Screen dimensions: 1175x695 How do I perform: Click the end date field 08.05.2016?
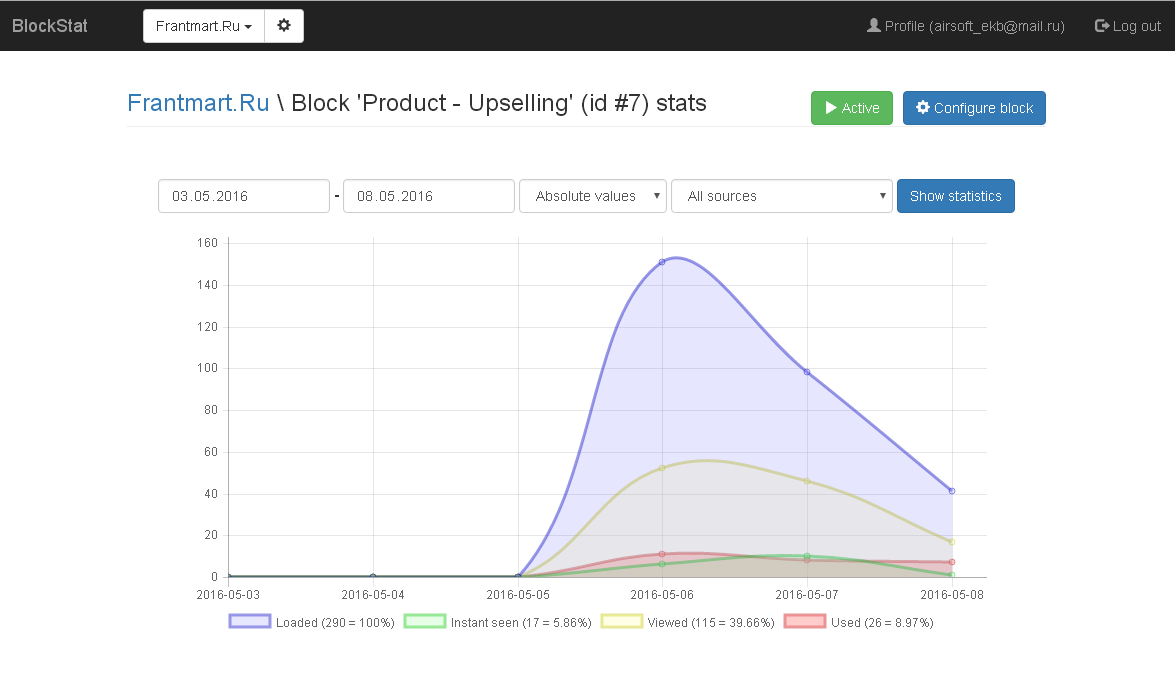[428, 196]
